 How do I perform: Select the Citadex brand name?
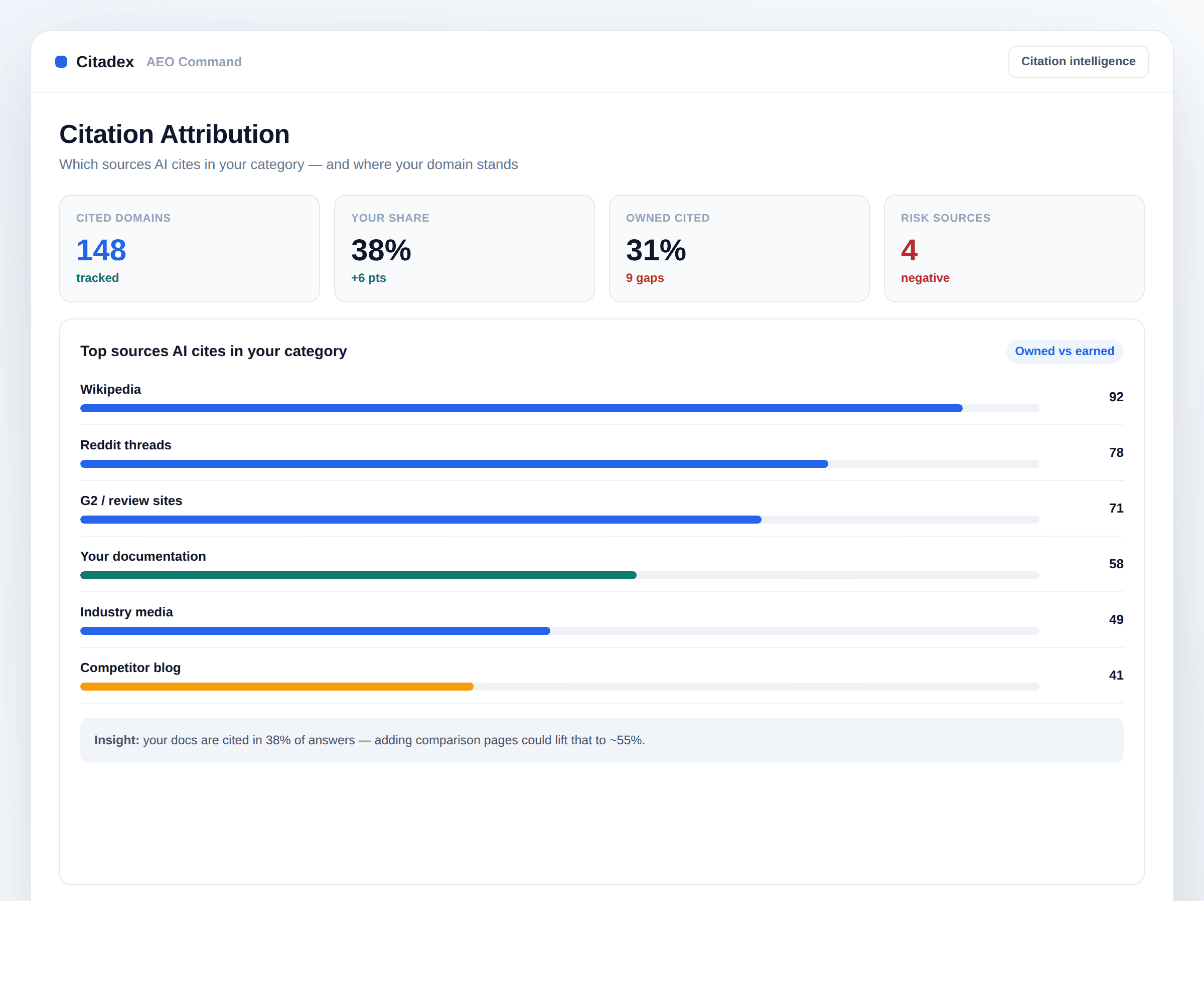(105, 62)
